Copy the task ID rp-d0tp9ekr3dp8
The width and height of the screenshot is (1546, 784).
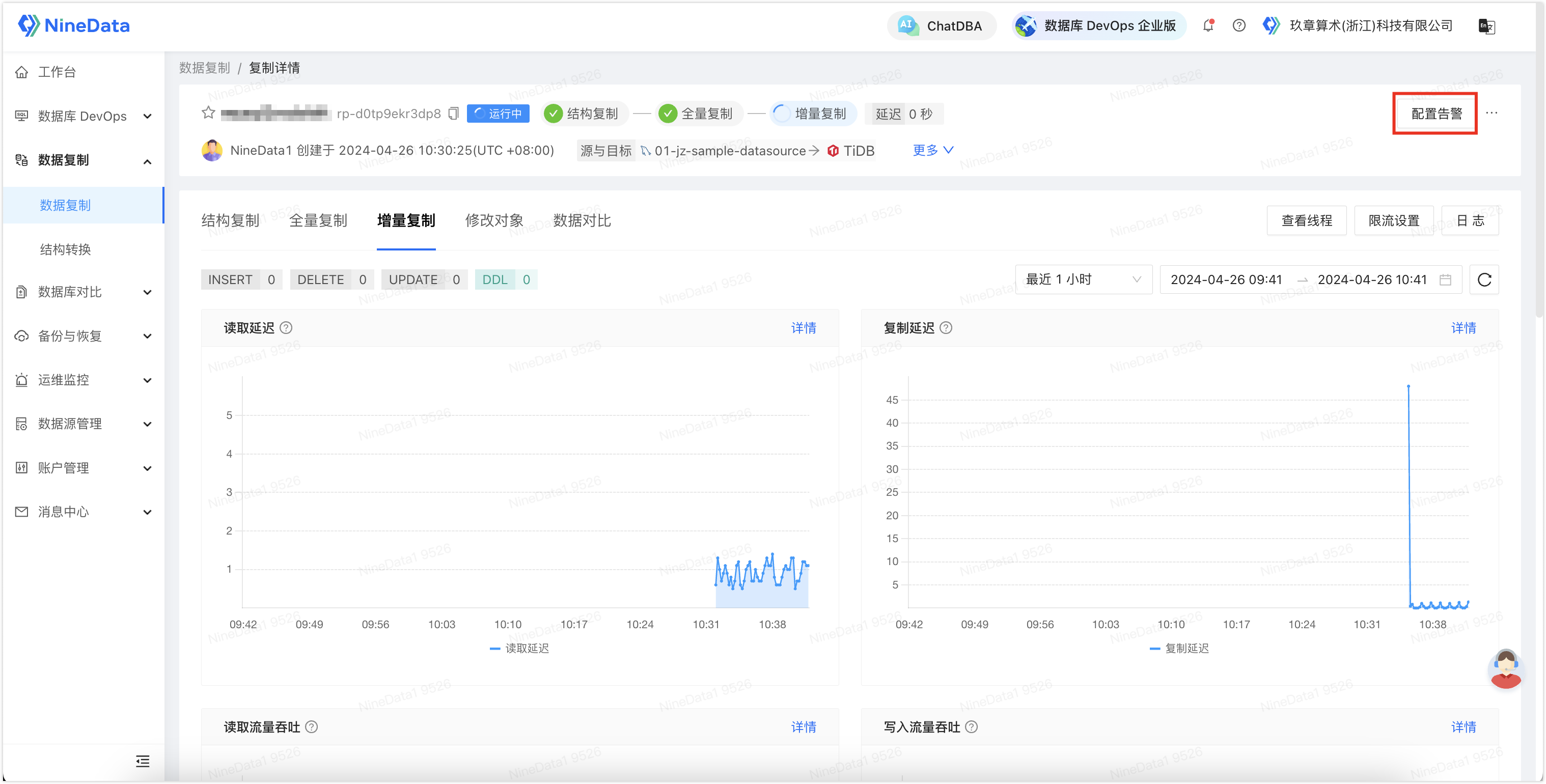point(454,114)
